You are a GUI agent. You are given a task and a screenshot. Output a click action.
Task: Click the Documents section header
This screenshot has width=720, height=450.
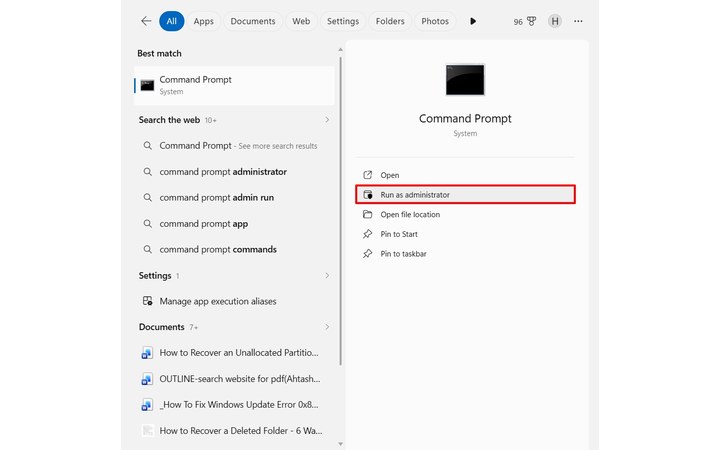[x=162, y=327]
